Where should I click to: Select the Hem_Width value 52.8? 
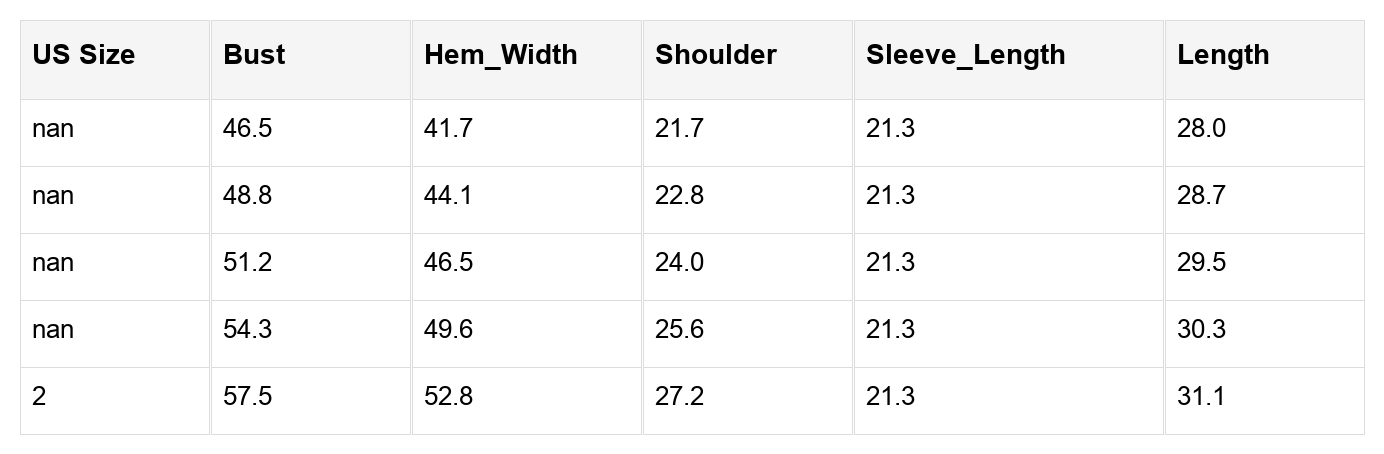448,397
